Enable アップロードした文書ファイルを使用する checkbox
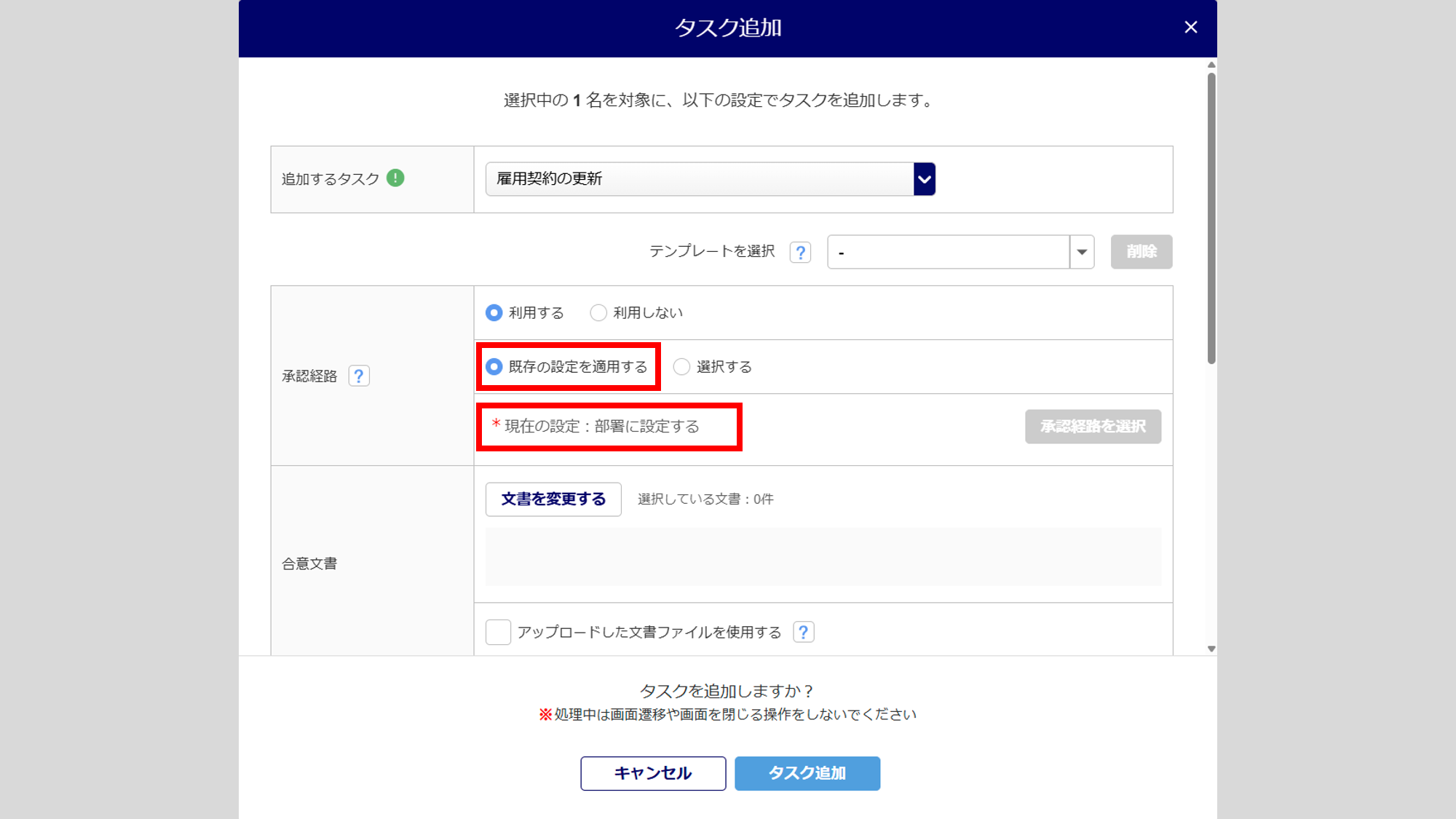The height and width of the screenshot is (819, 1456). click(498, 632)
